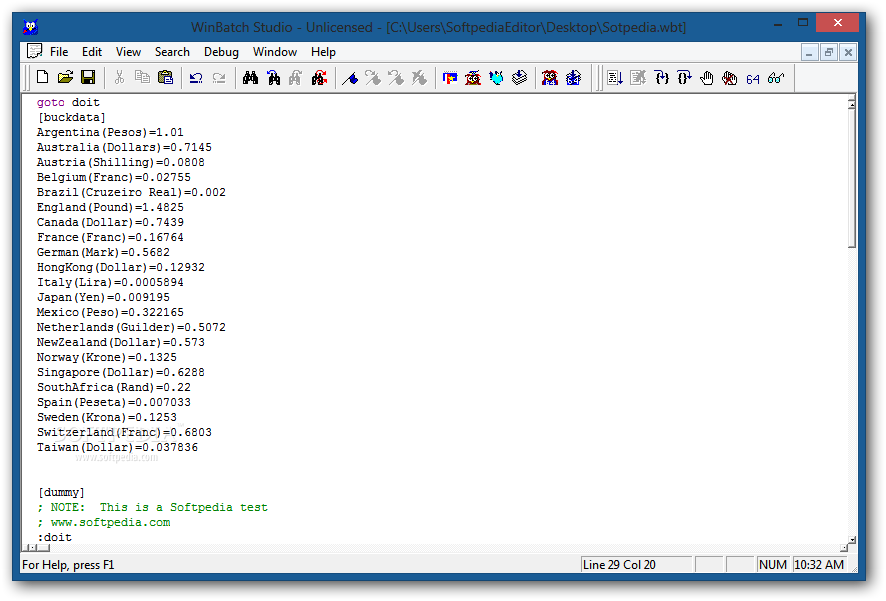Screen dimensions: 886x601
Task: Click the grayed-out binoculars icon
Action: 296,77
